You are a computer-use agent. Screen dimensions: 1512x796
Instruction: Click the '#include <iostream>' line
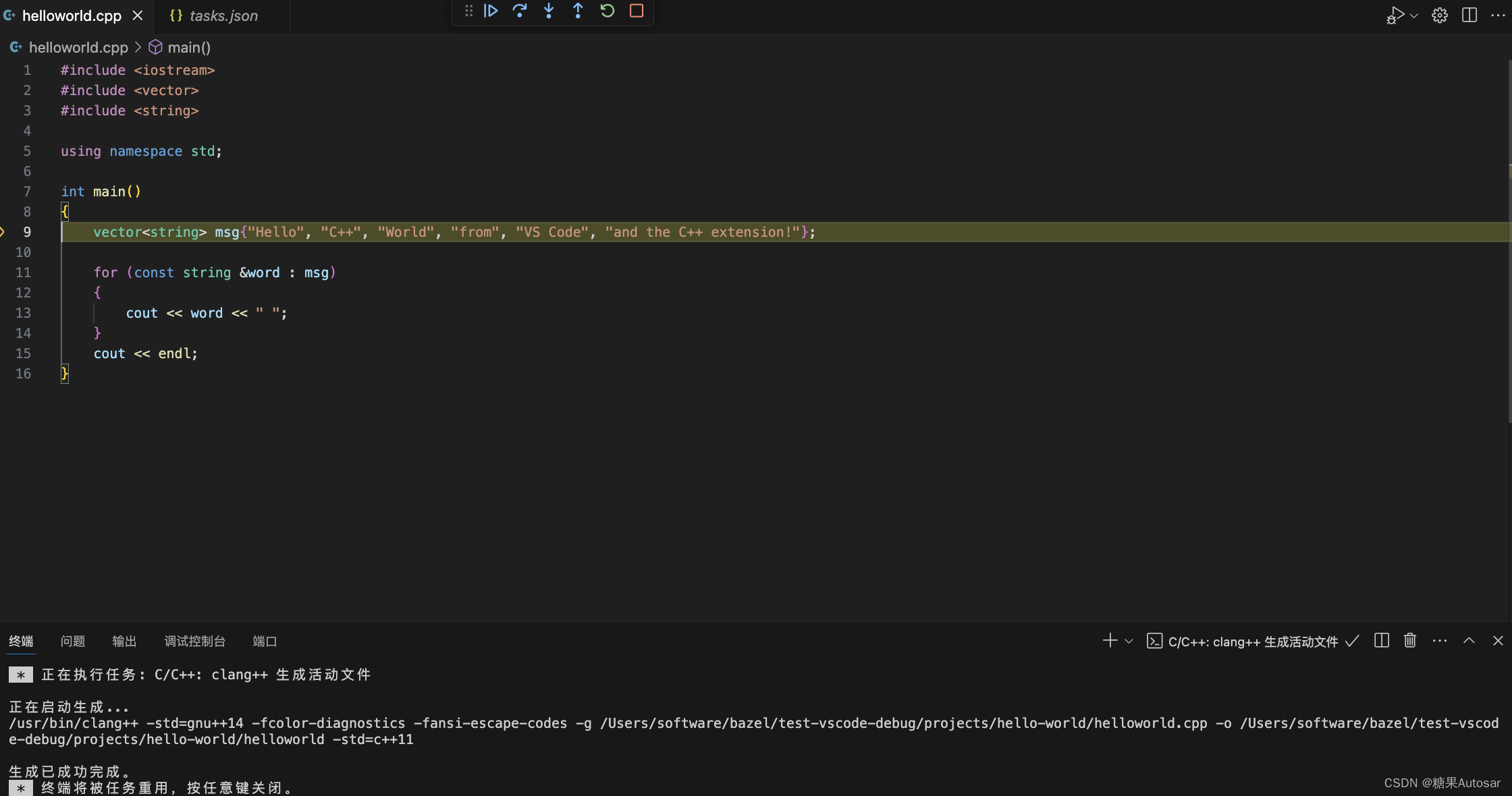pyautogui.click(x=138, y=70)
